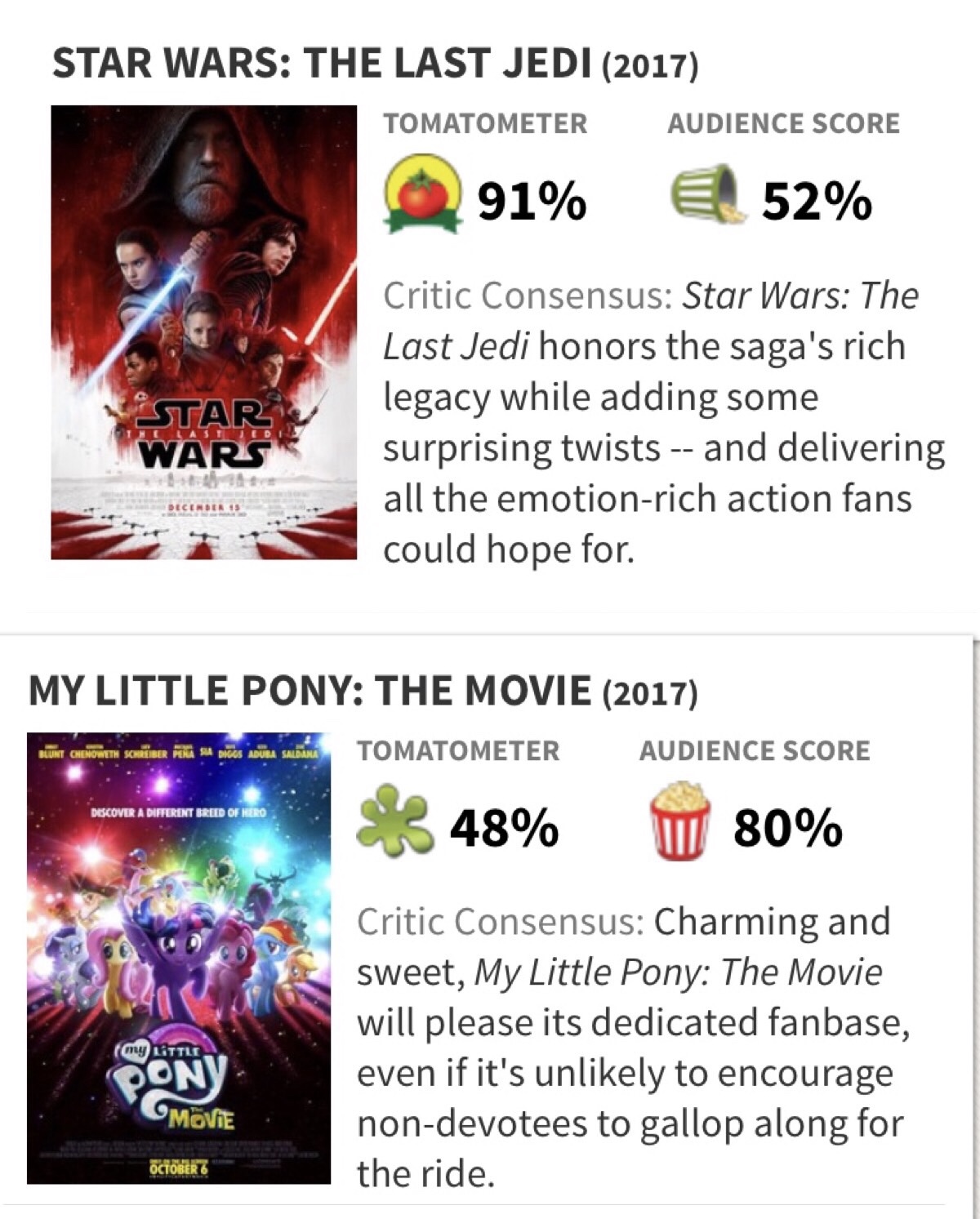The image size is (980, 1219).
Task: Click the Certified Fresh tomato icon
Action: (x=421, y=198)
